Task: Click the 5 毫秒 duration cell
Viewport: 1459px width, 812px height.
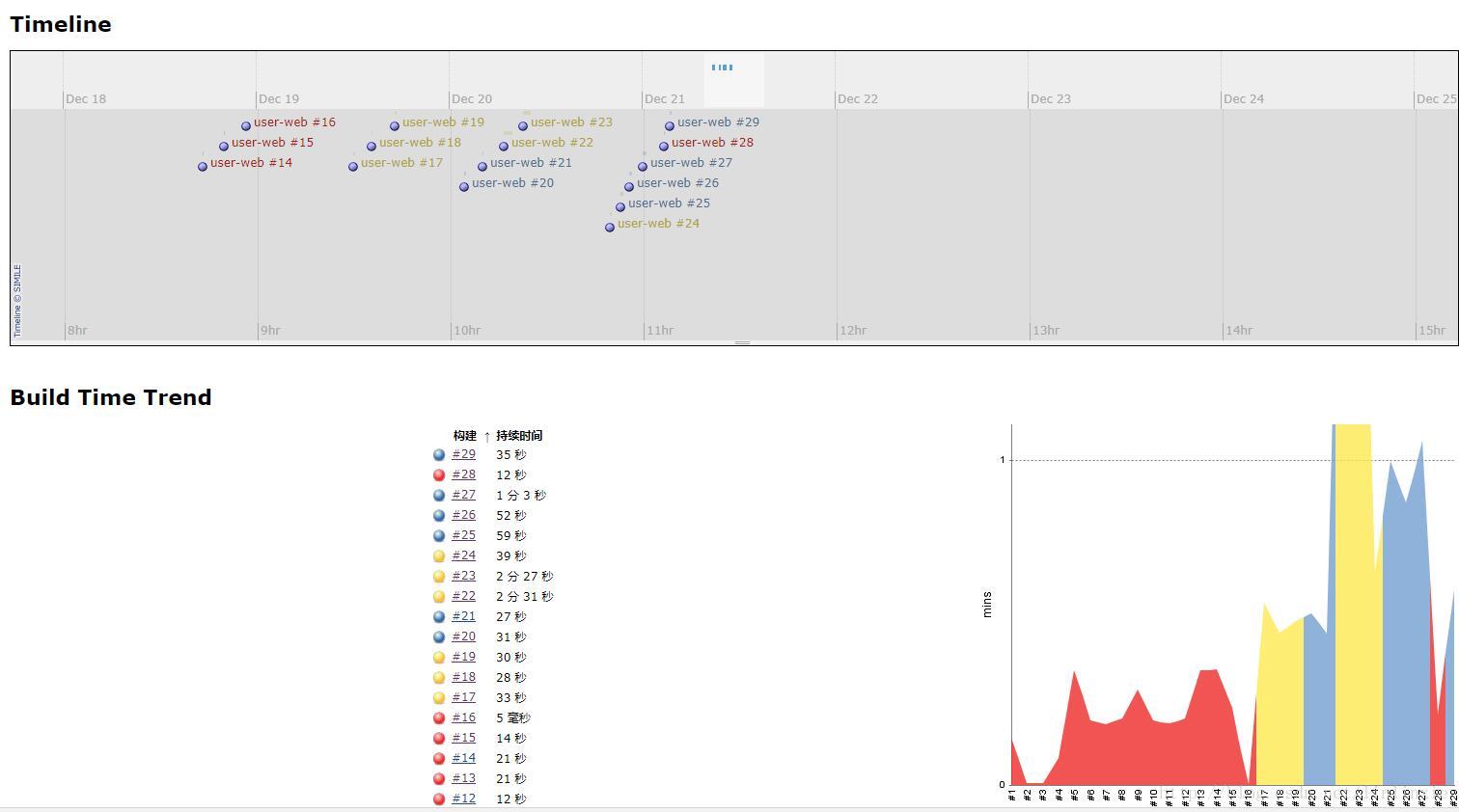Action: [x=513, y=718]
